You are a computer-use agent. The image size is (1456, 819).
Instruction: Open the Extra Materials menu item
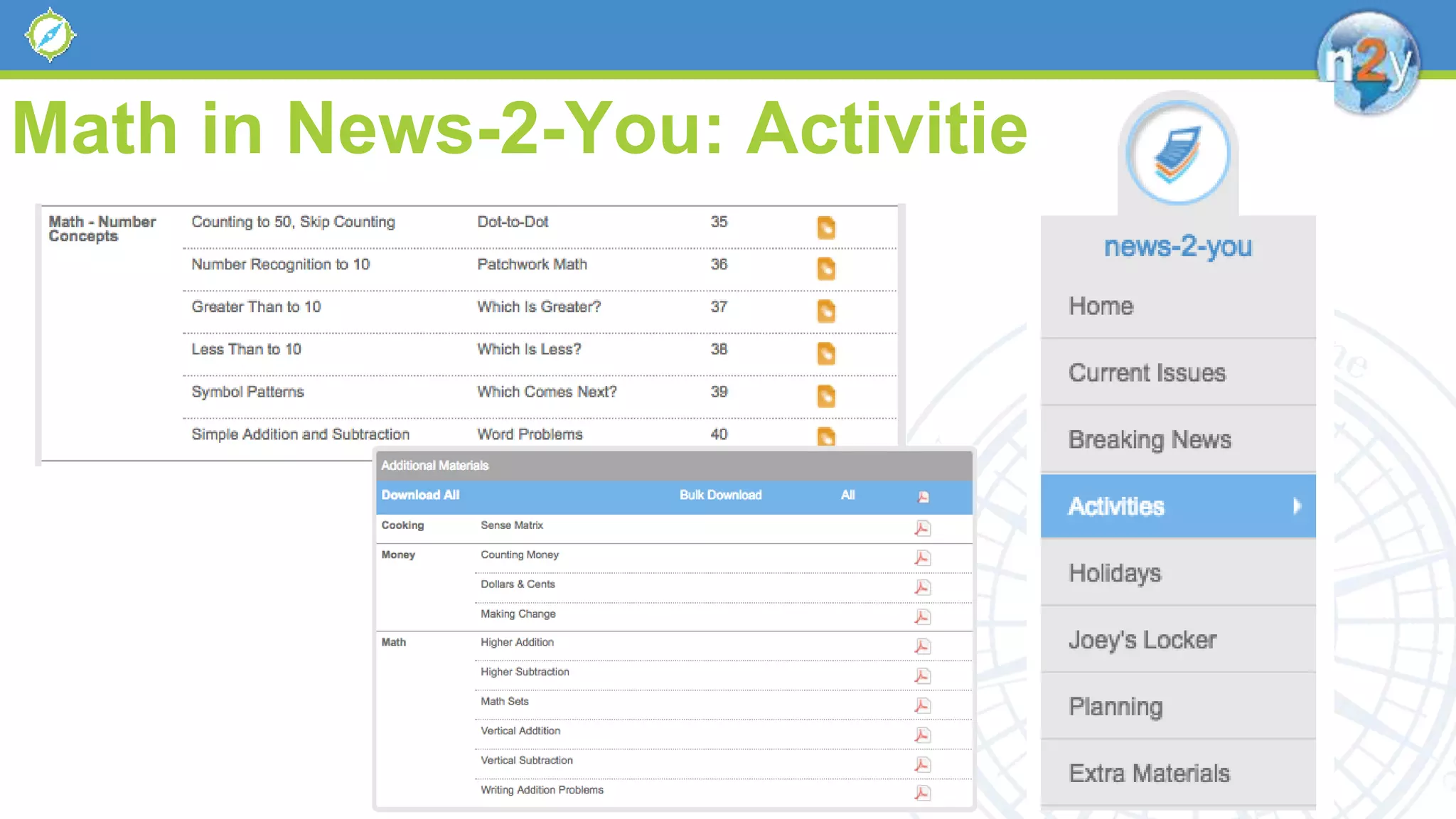(1178, 773)
